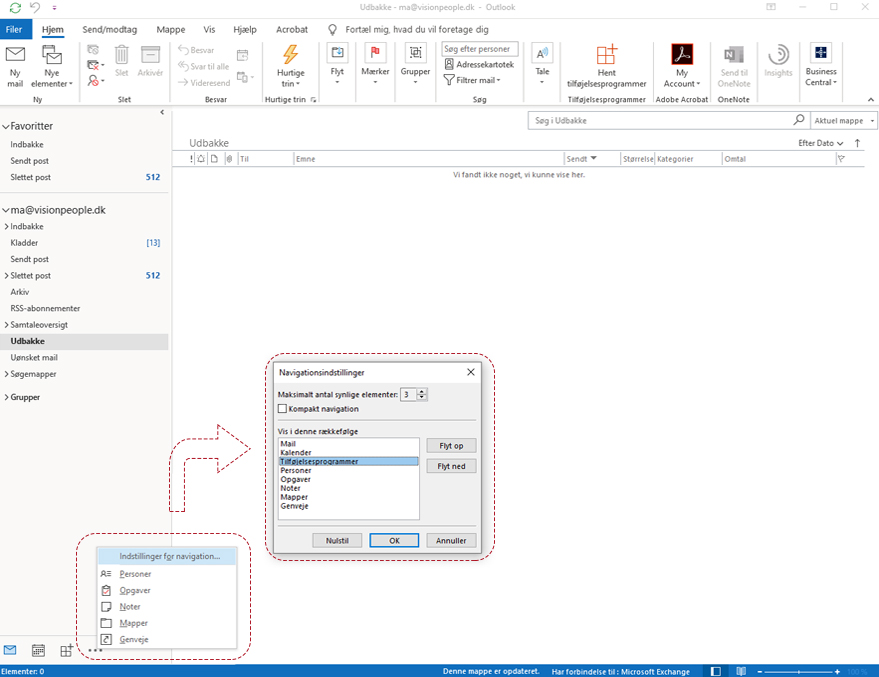Toggle the Kompakt navigation checkbox
This screenshot has width=879, height=677.
[x=283, y=409]
